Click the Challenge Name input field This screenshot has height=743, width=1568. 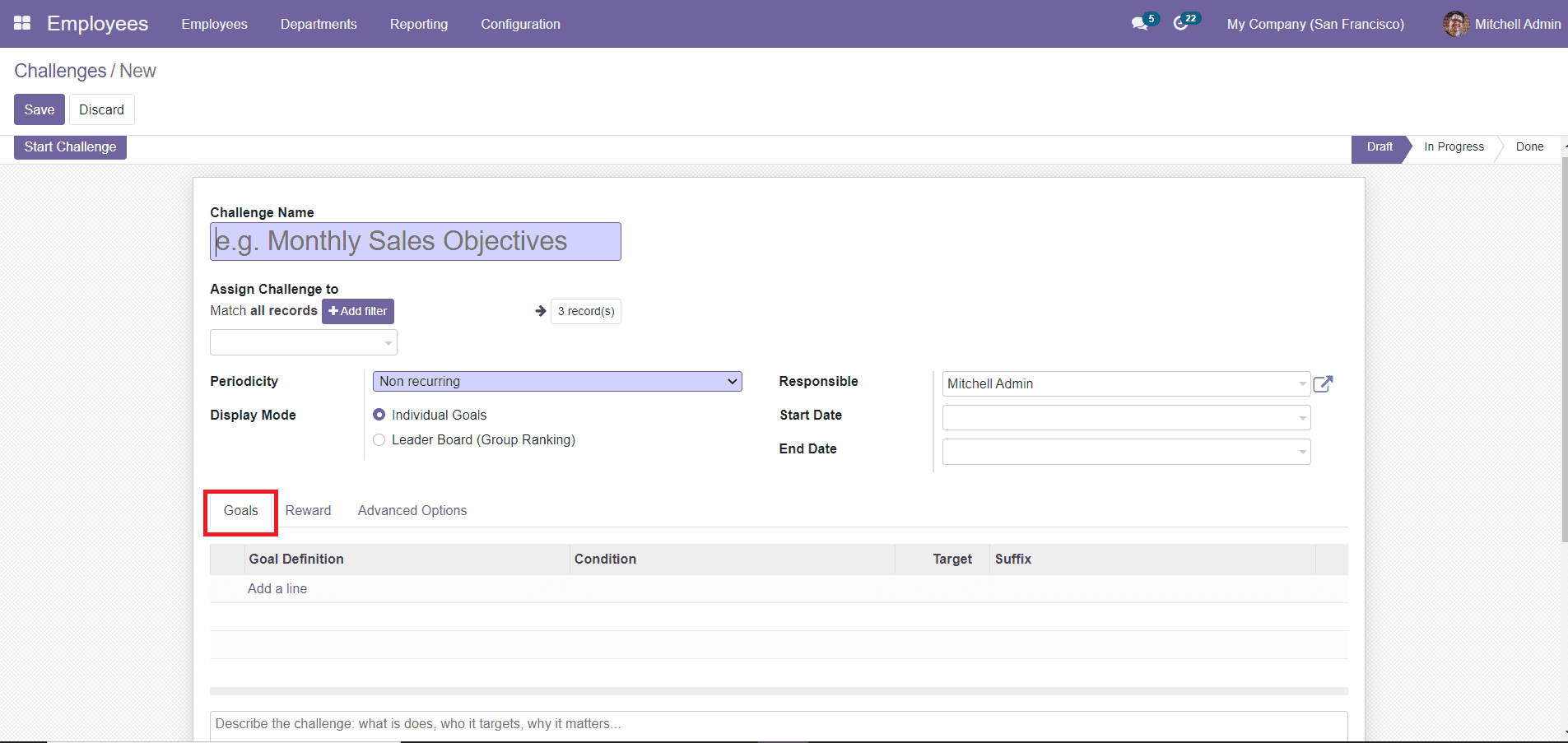point(415,241)
